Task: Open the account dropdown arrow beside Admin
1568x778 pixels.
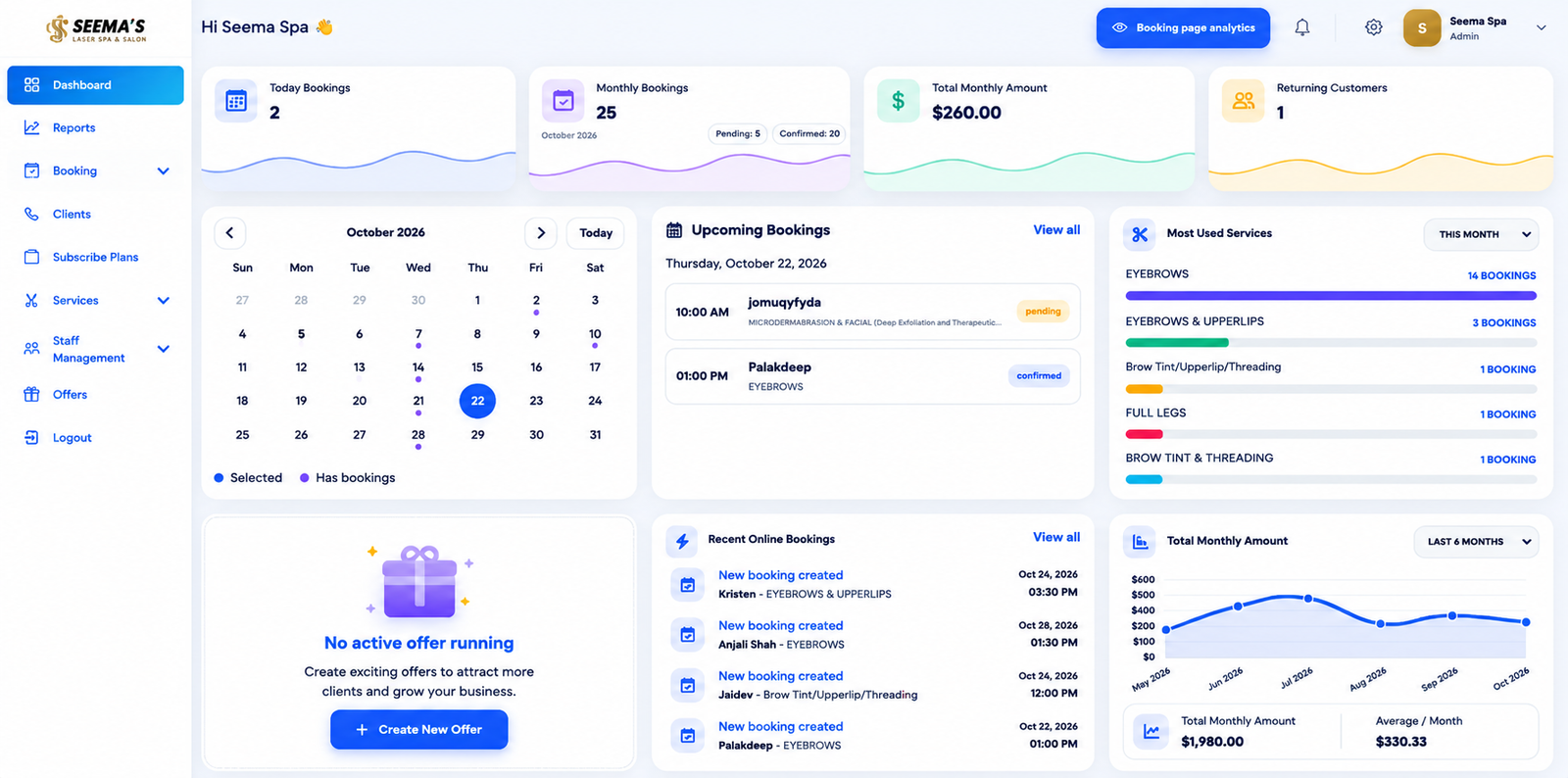Action: click(x=1541, y=28)
